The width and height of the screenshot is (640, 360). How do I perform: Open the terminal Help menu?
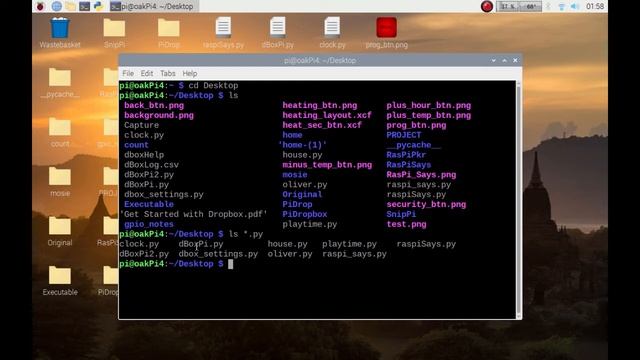pos(190,73)
